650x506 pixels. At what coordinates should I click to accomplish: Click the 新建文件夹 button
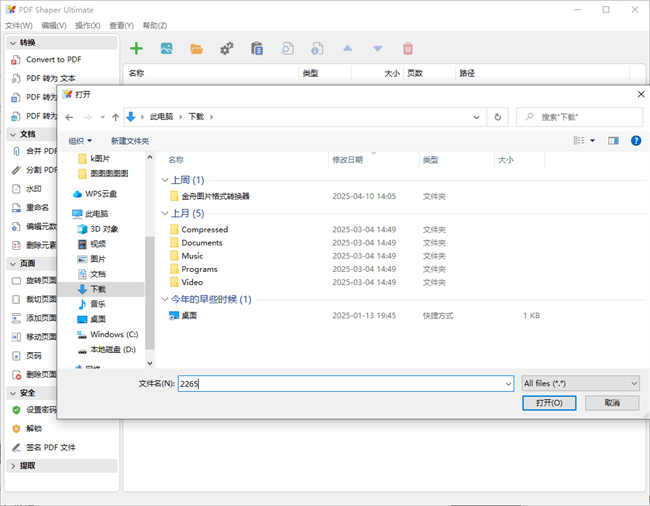coord(130,141)
